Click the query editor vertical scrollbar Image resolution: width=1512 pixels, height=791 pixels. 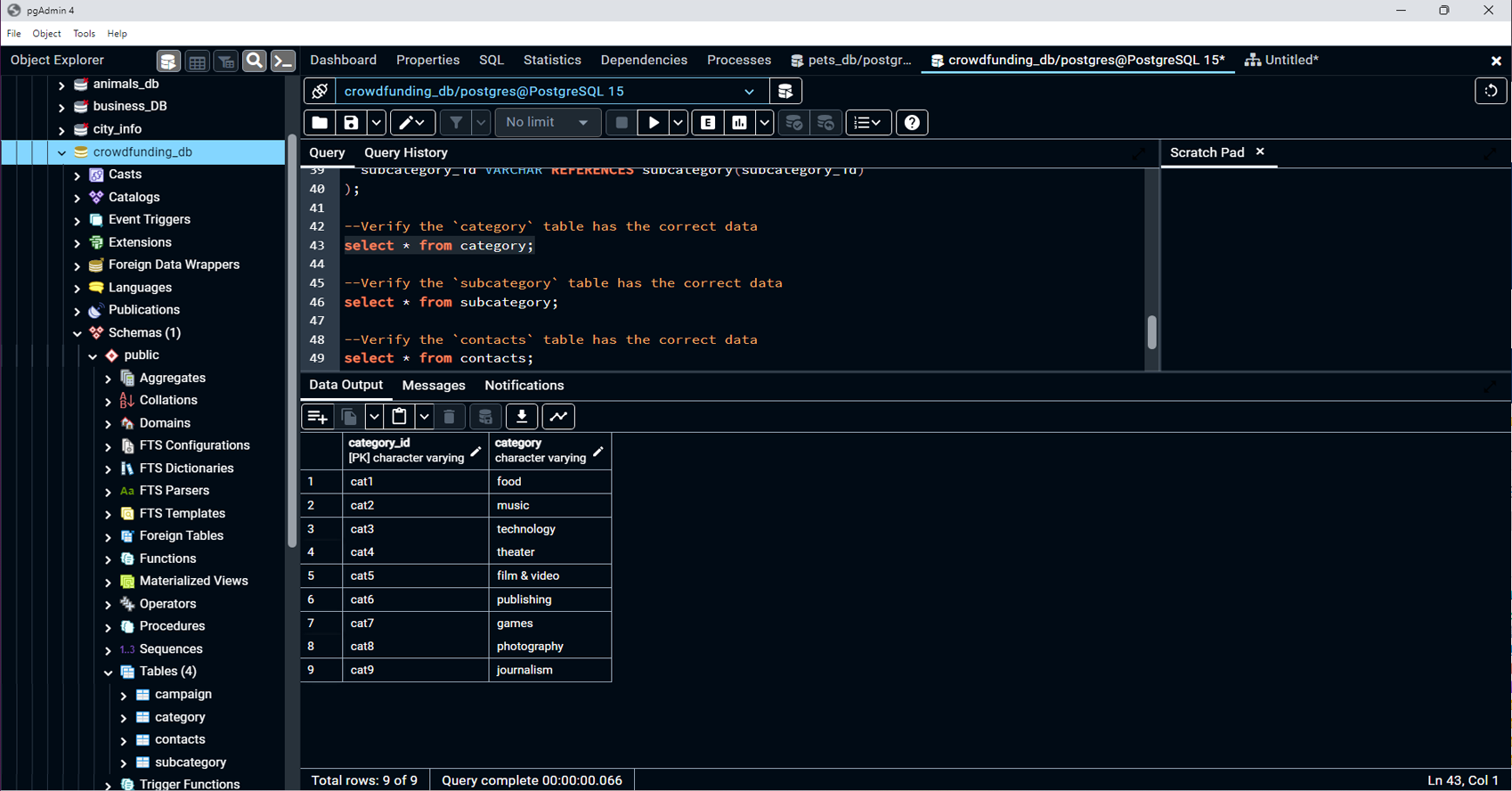coord(1151,332)
